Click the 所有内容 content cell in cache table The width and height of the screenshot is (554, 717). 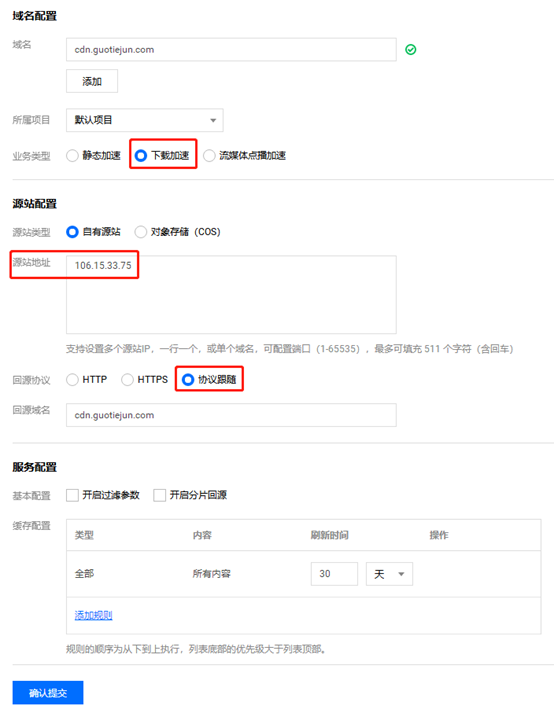pyautogui.click(x=211, y=574)
